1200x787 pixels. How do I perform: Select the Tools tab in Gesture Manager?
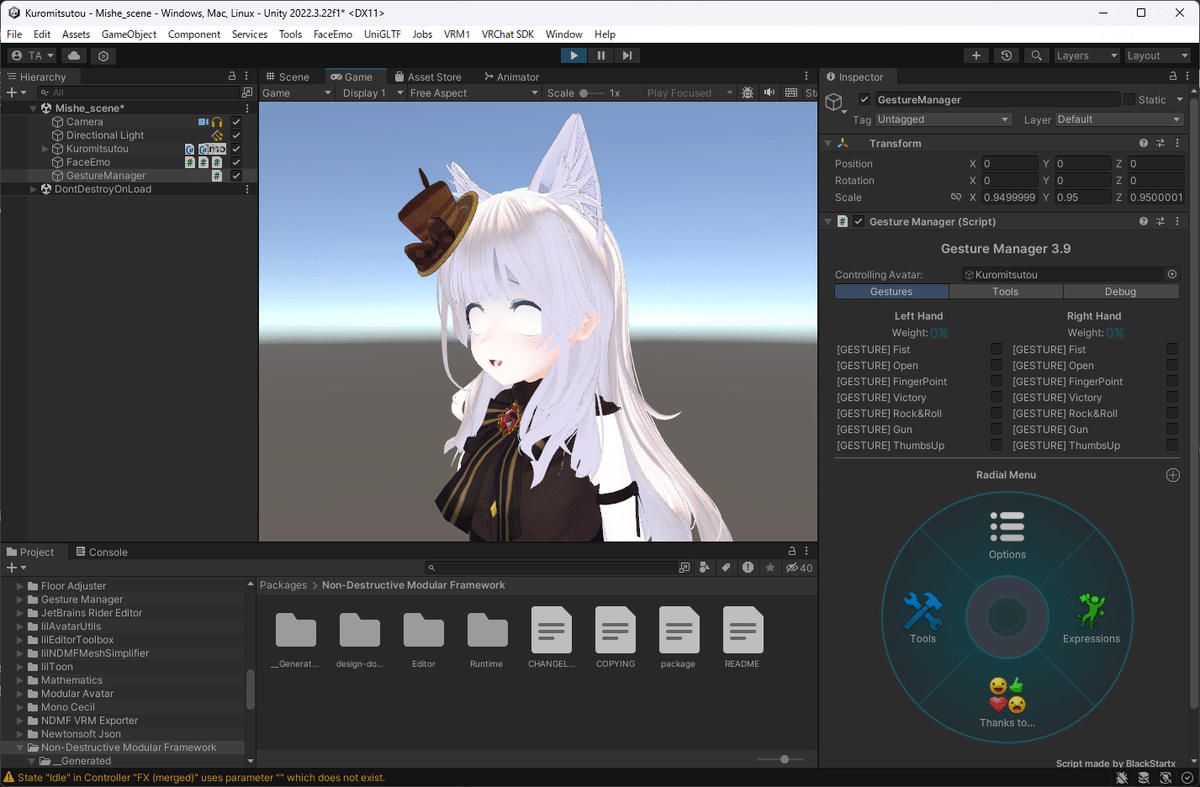pyautogui.click(x=1005, y=291)
